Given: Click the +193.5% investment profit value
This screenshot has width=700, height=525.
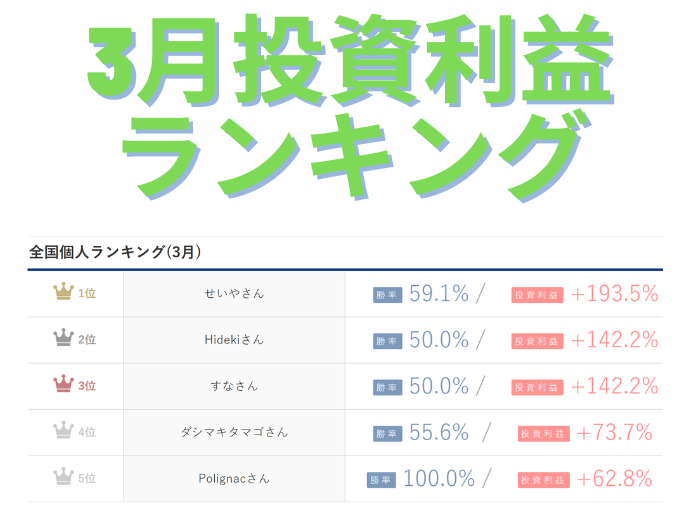Looking at the screenshot, I should coord(614,294).
